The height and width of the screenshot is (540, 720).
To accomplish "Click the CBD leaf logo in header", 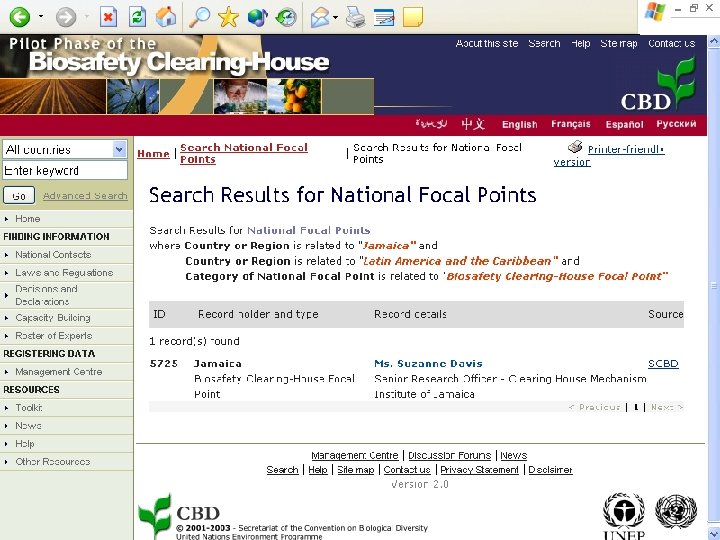I will coord(658,84).
